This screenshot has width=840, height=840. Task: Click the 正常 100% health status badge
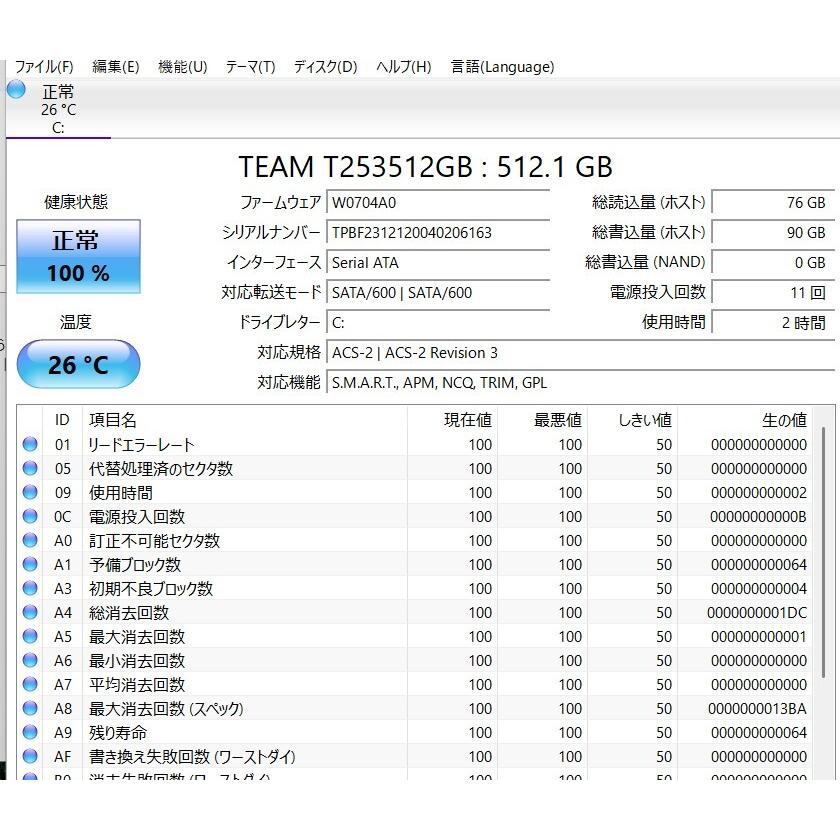tap(78, 257)
